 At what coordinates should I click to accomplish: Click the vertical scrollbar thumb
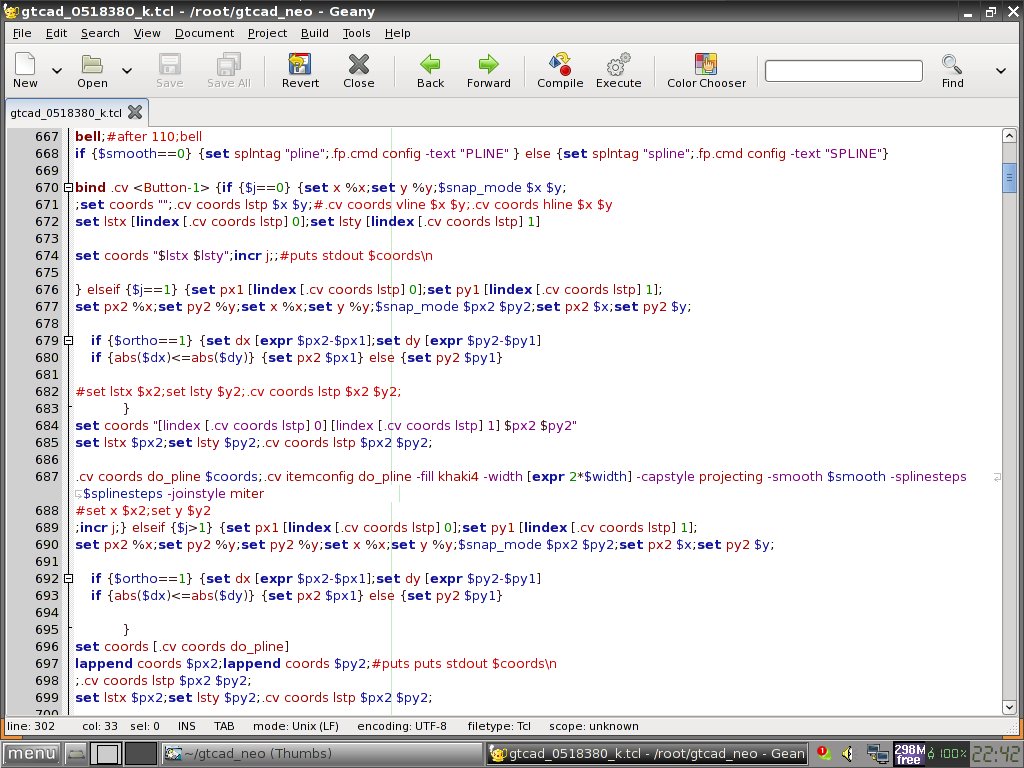(x=1009, y=177)
